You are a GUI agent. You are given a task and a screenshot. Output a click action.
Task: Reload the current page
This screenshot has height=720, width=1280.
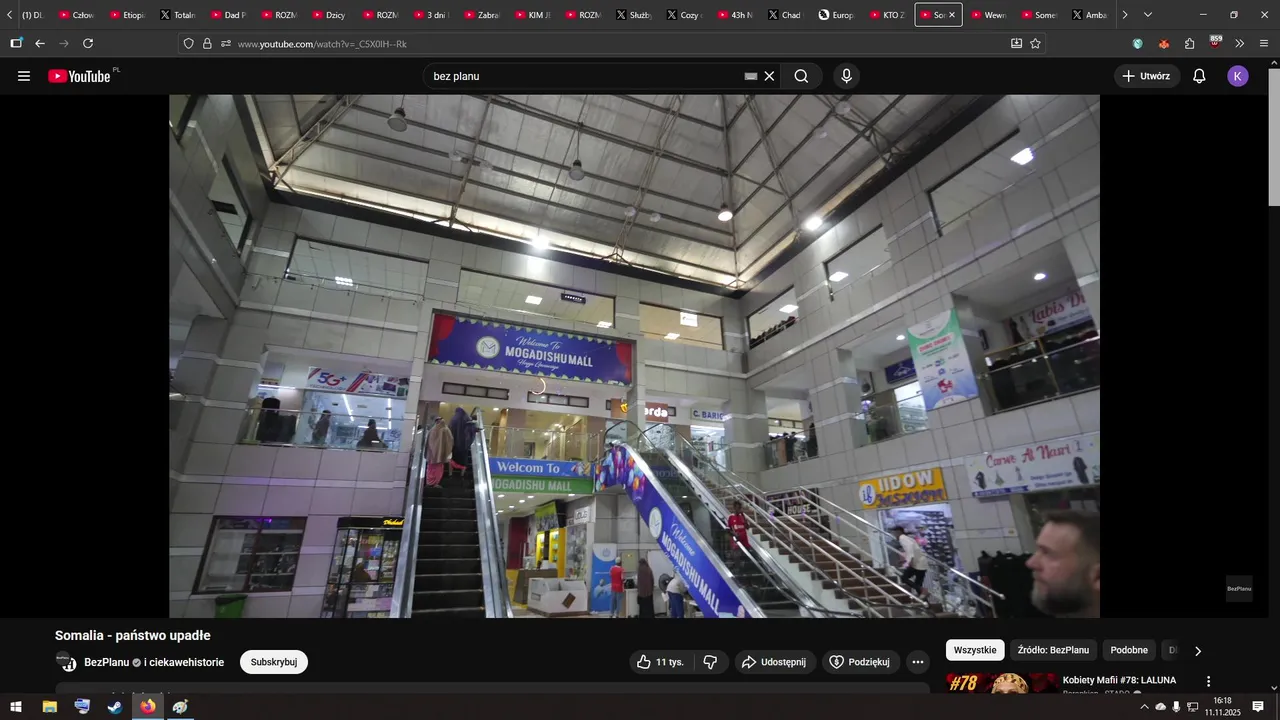(88, 44)
